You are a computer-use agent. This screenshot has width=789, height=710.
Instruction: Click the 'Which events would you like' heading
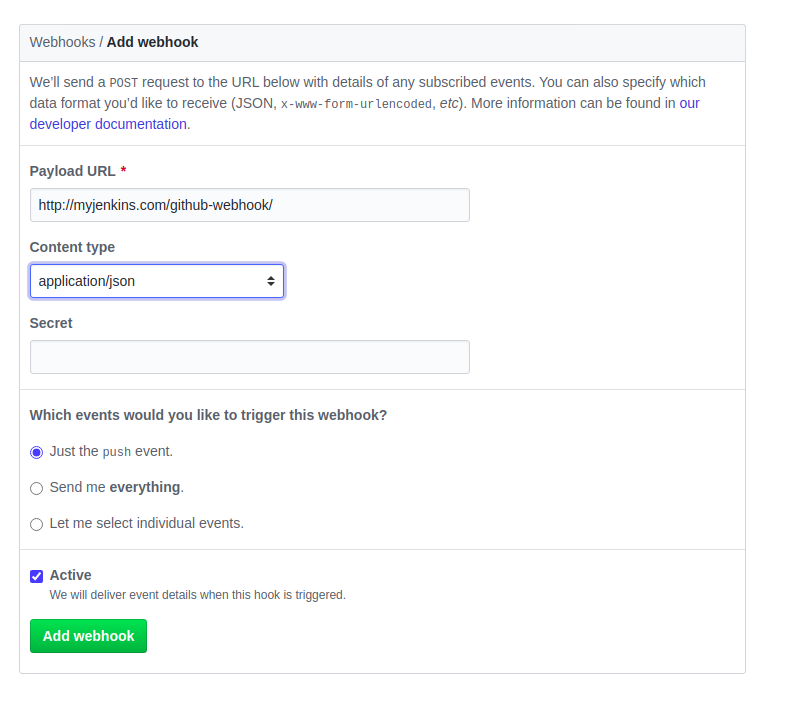208,415
